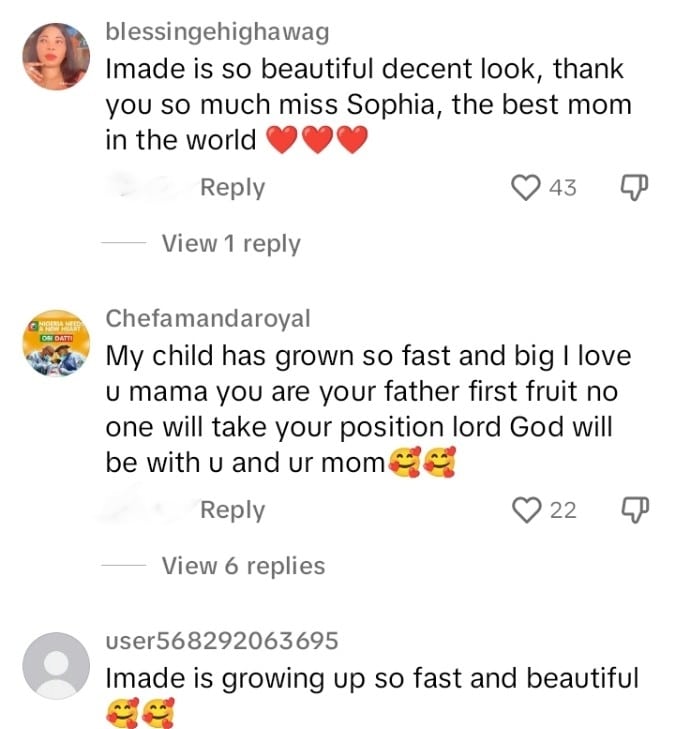Tap the 43 likes count
The height and width of the screenshot is (729, 675).
coord(563,188)
